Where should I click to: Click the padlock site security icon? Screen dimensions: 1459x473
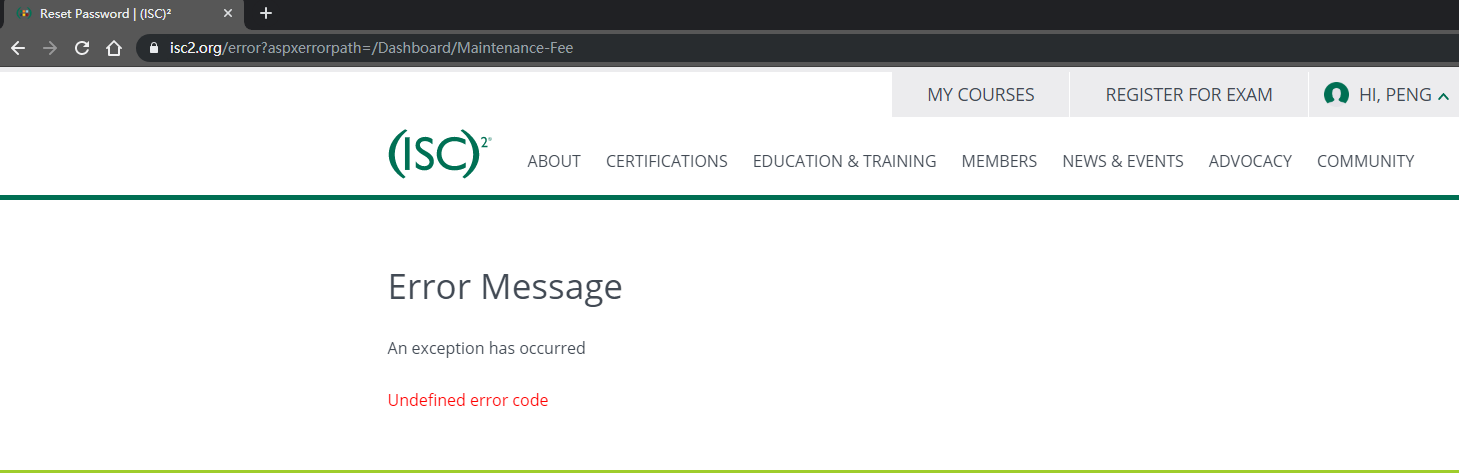click(x=153, y=48)
